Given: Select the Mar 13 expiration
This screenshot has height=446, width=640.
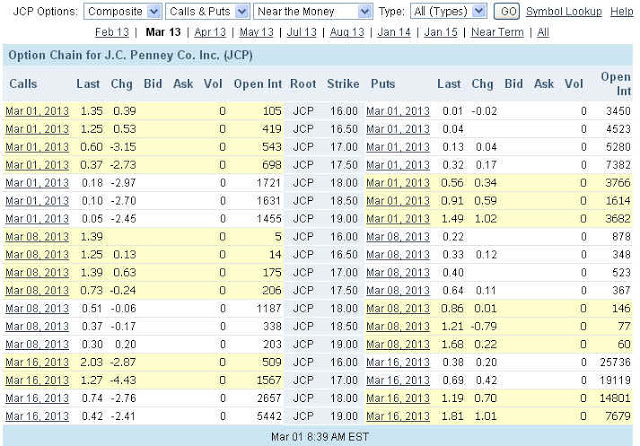Looking at the screenshot, I should tap(163, 32).
